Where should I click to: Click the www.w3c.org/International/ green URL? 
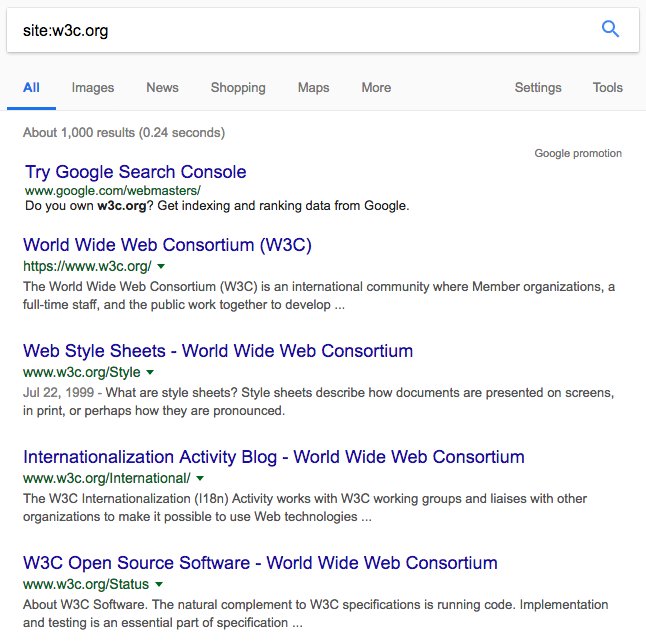[x=107, y=478]
